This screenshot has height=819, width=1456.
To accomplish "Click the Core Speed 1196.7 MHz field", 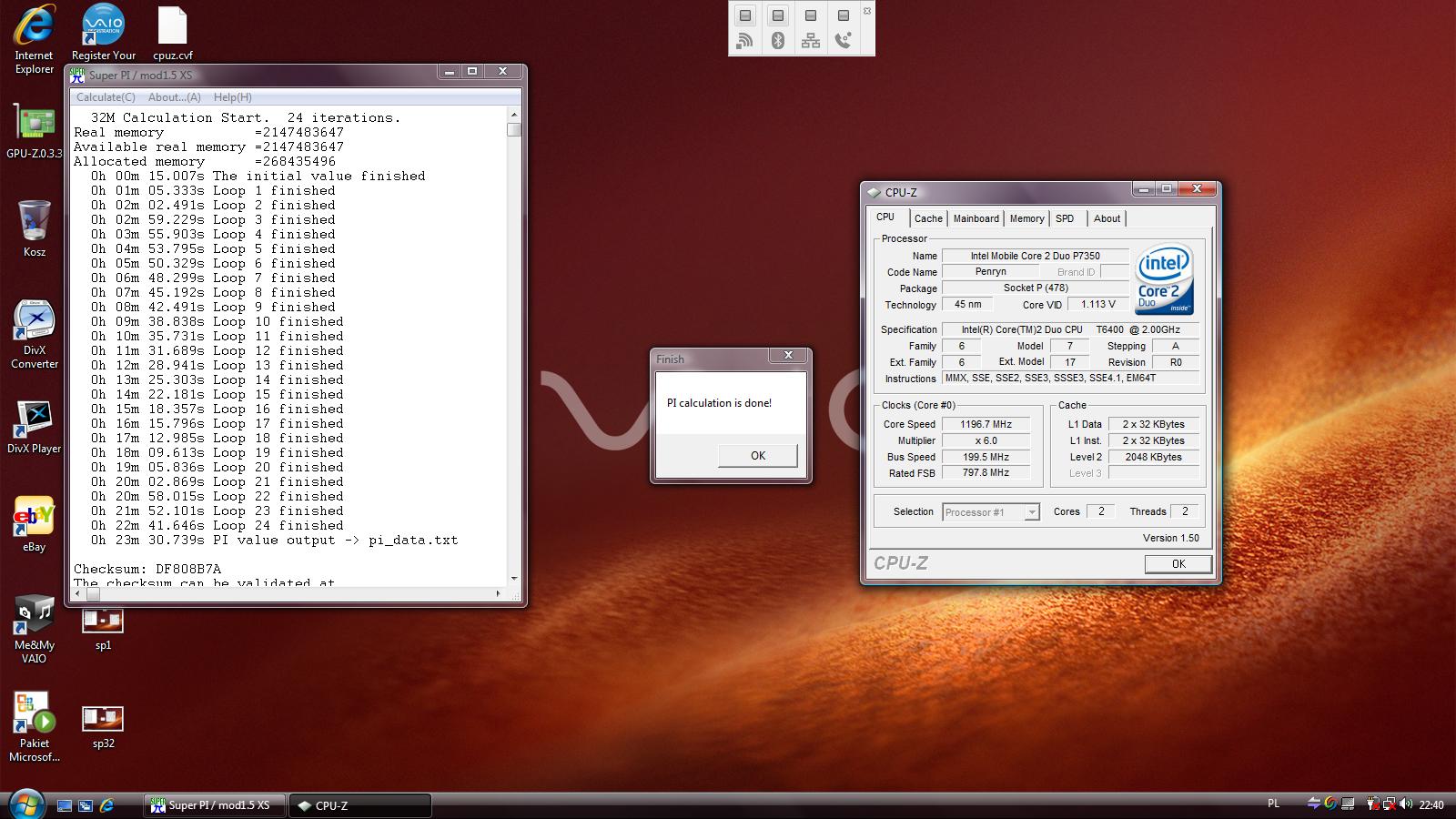I will tap(986, 424).
